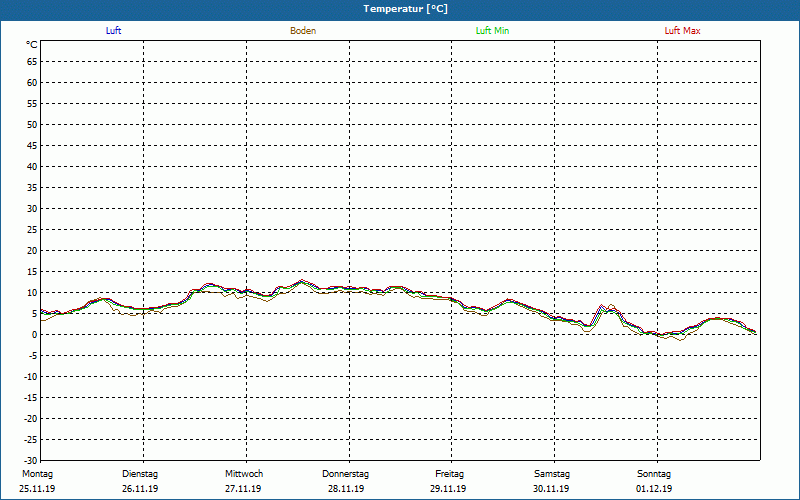This screenshot has width=800, height=500.
Task: Select the Donnerstag day label
Action: point(345,474)
